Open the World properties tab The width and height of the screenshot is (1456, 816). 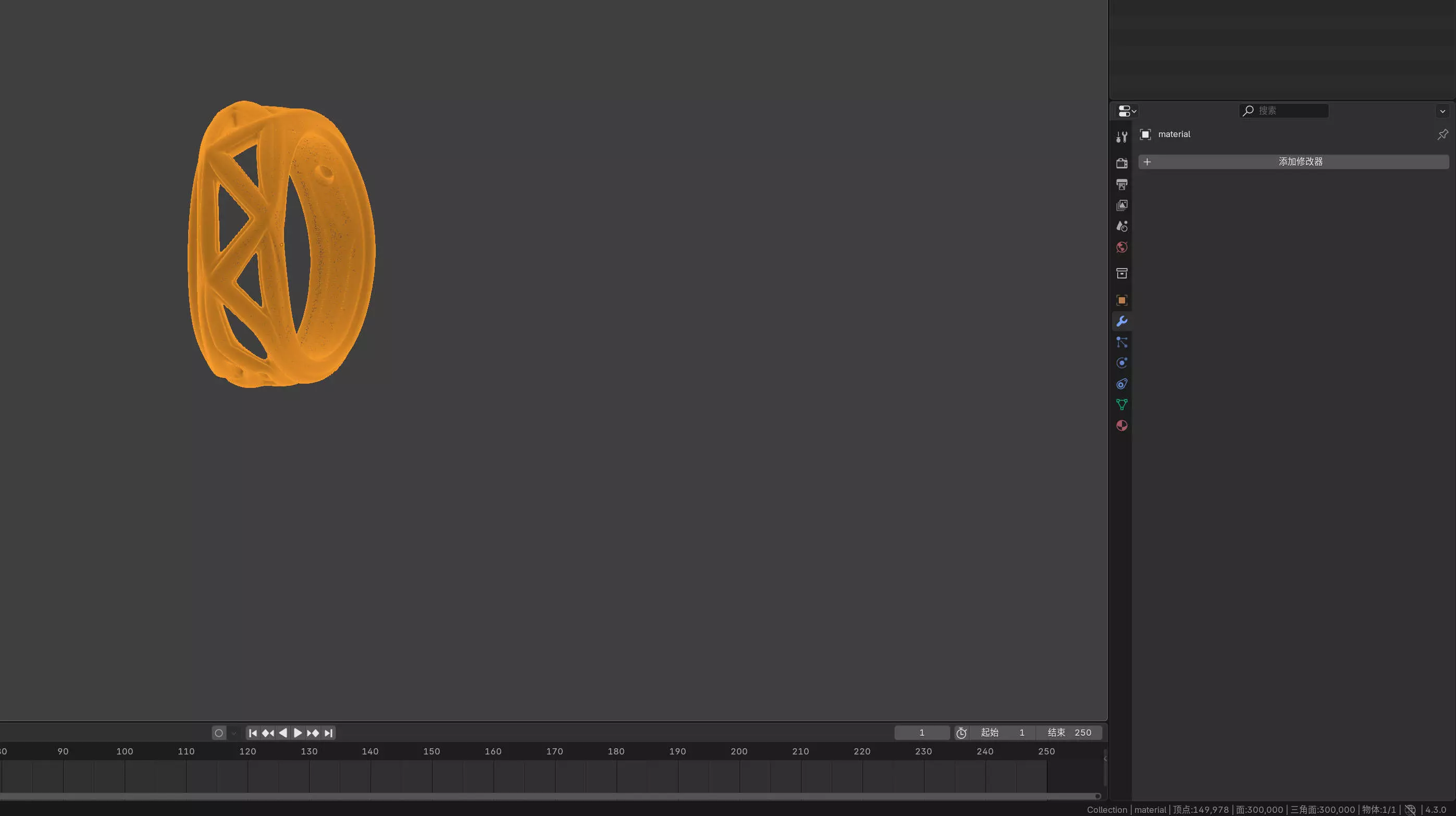pos(1122,247)
